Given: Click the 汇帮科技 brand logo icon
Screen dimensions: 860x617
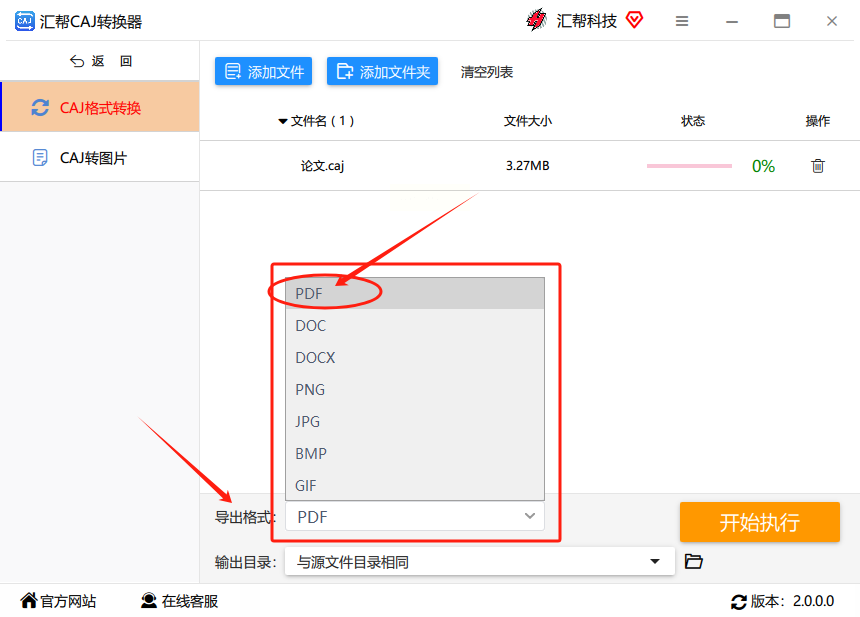Looking at the screenshot, I should click(x=536, y=20).
